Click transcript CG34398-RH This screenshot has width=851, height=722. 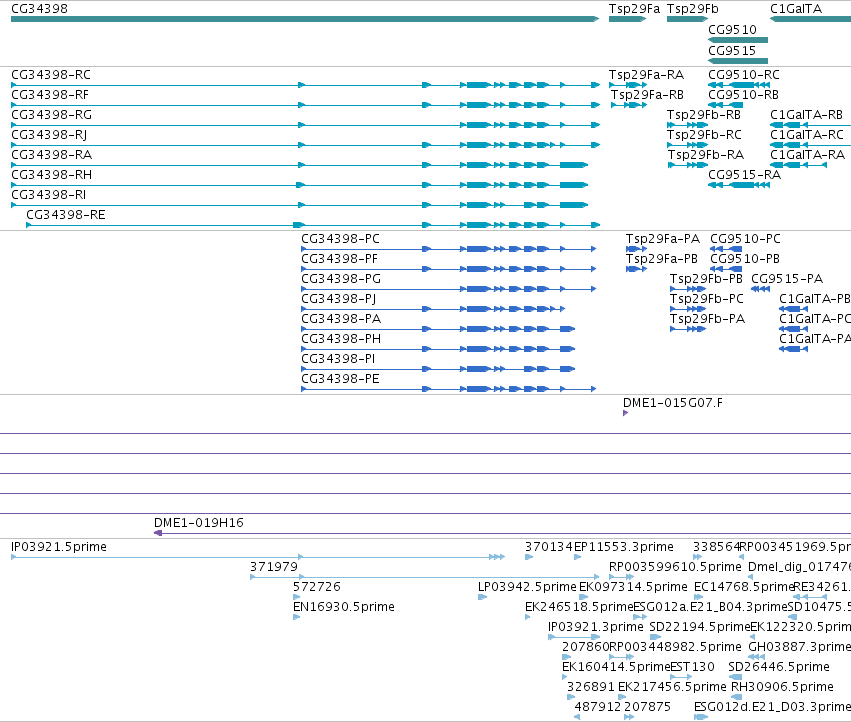(300, 185)
